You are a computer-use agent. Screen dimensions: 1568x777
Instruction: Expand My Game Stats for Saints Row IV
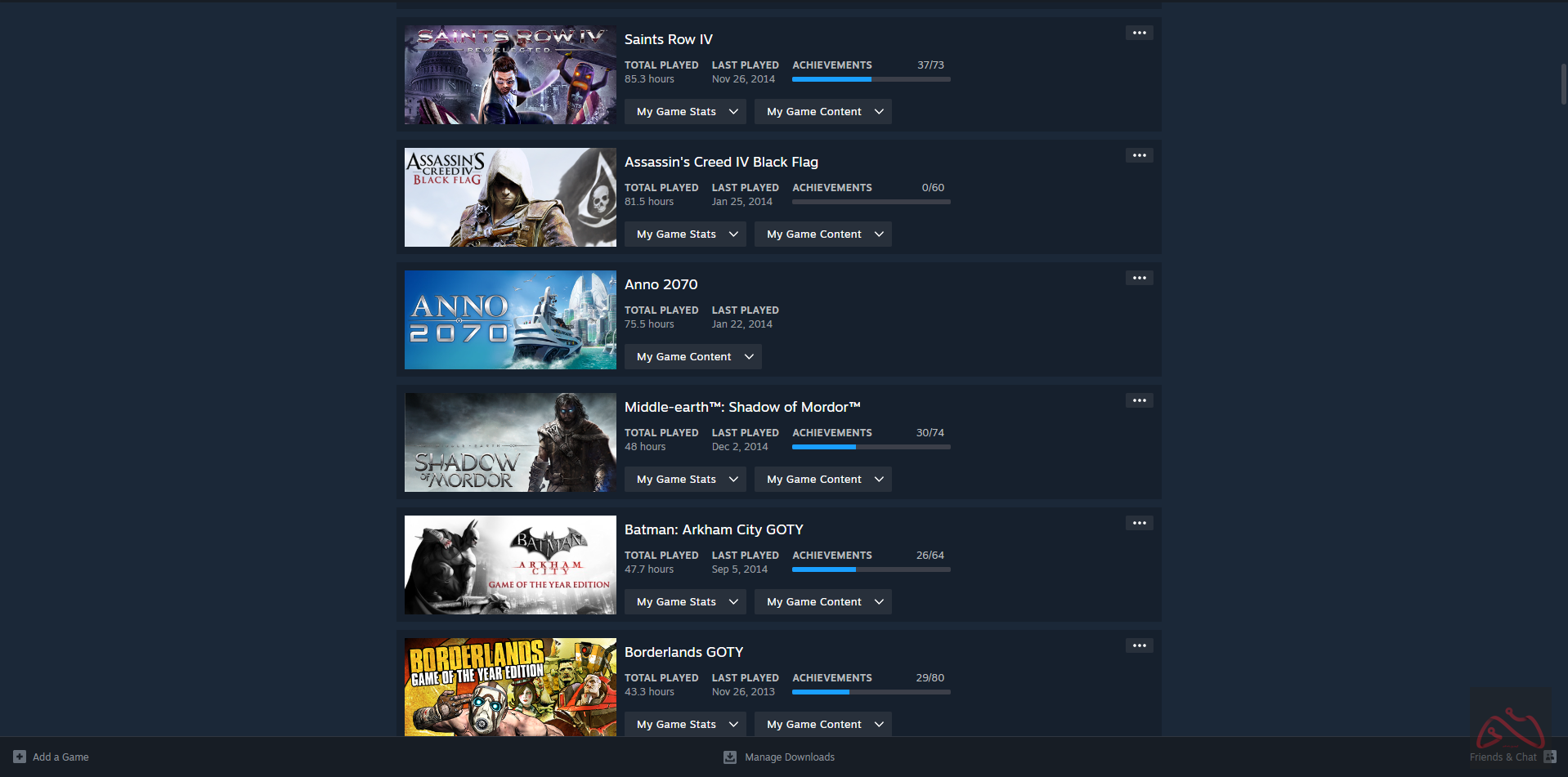685,112
